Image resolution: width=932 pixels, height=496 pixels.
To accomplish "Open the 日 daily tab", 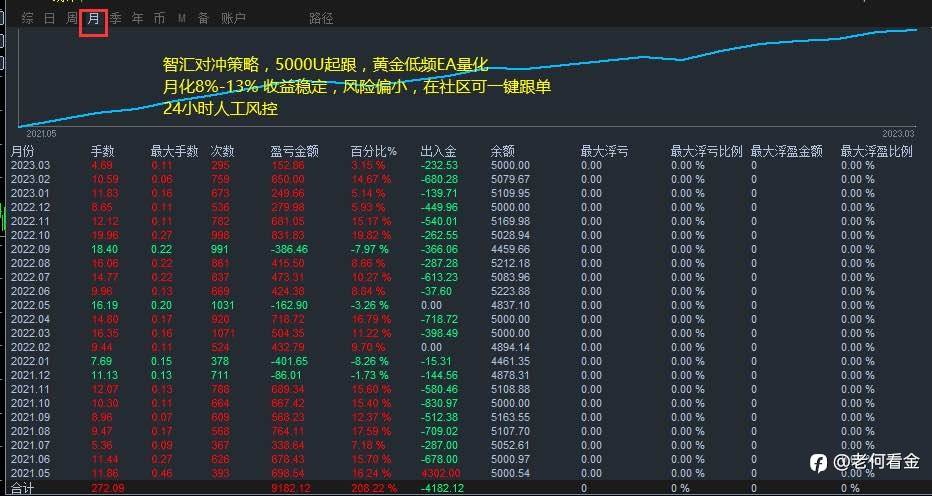I will click(49, 18).
